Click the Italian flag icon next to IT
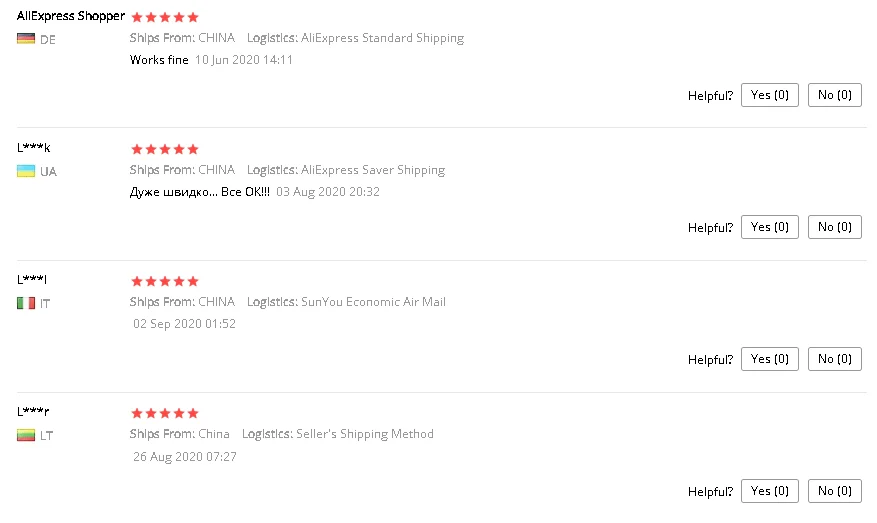 coord(26,303)
